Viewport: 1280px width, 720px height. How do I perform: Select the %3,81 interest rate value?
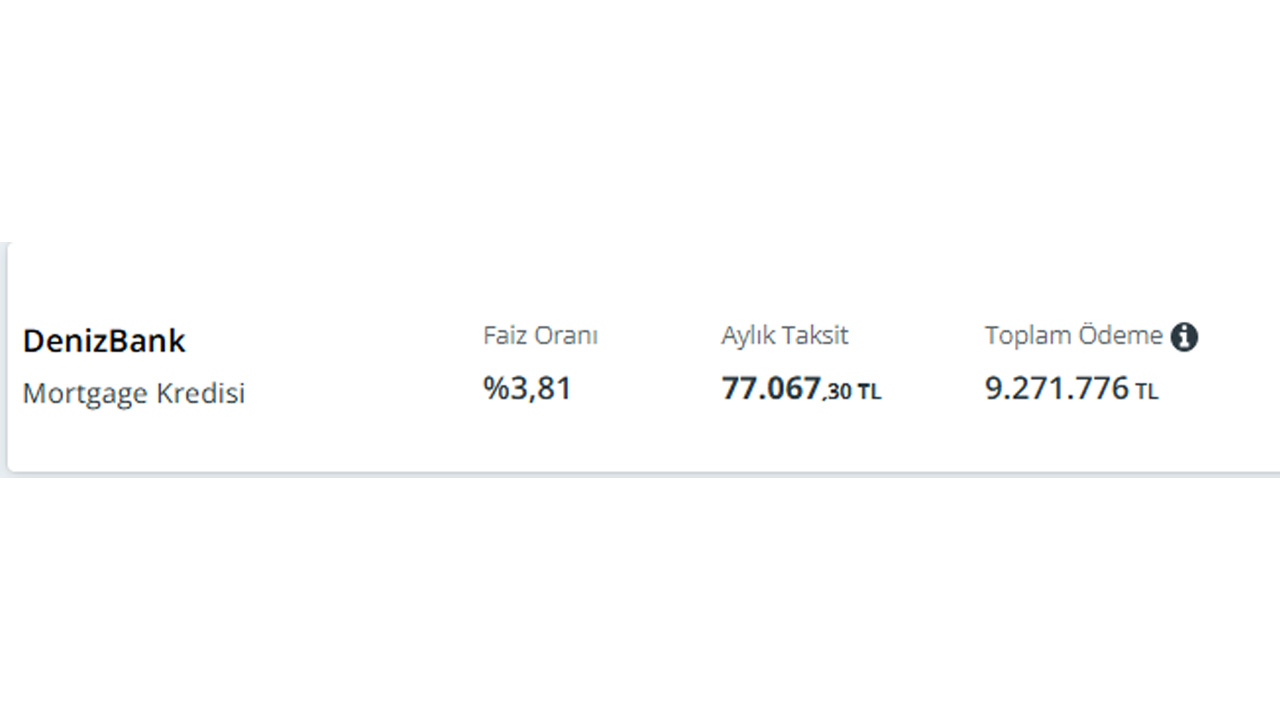[x=527, y=388]
